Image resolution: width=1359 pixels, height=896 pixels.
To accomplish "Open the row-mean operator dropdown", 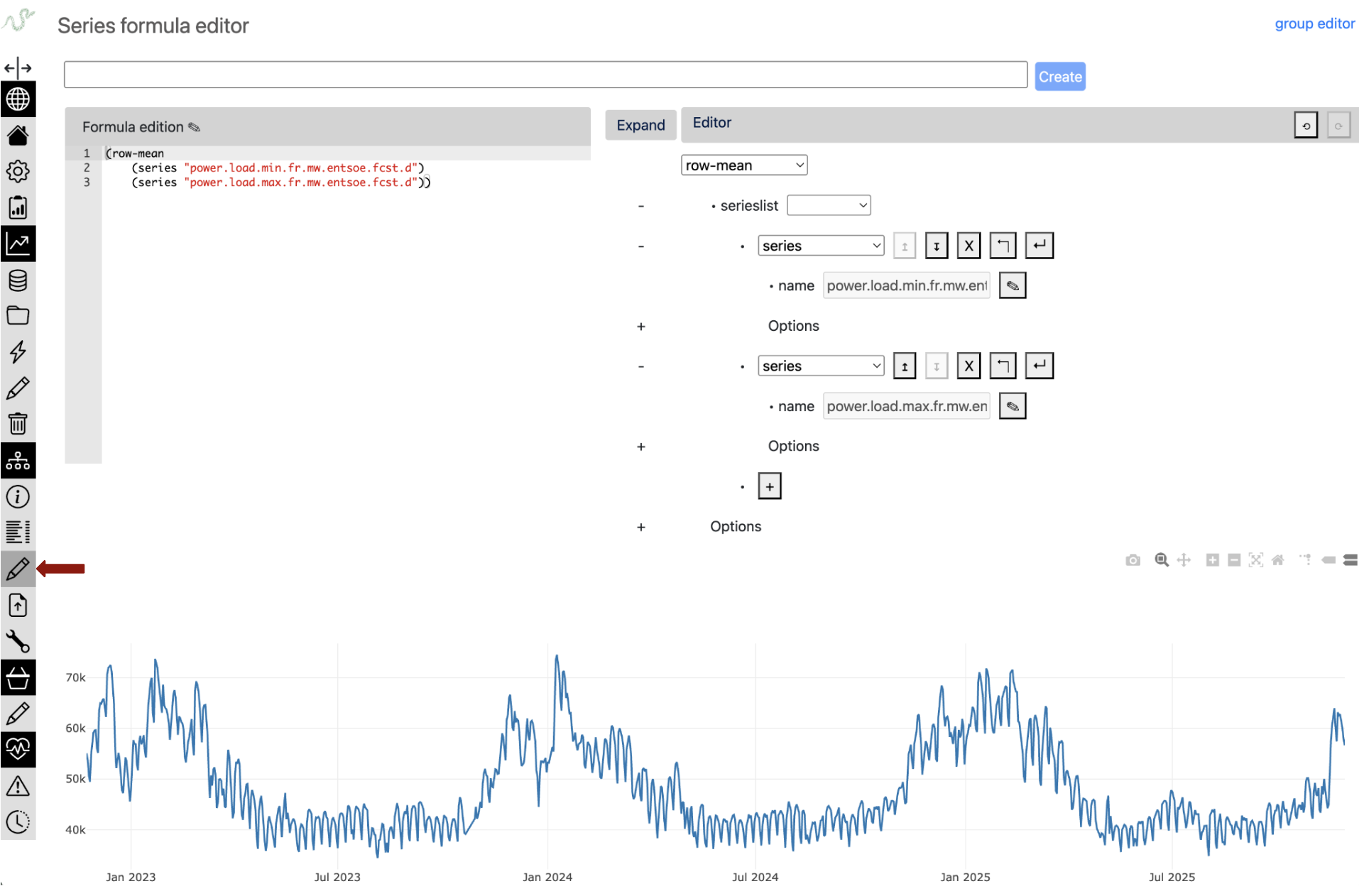I will 743,165.
